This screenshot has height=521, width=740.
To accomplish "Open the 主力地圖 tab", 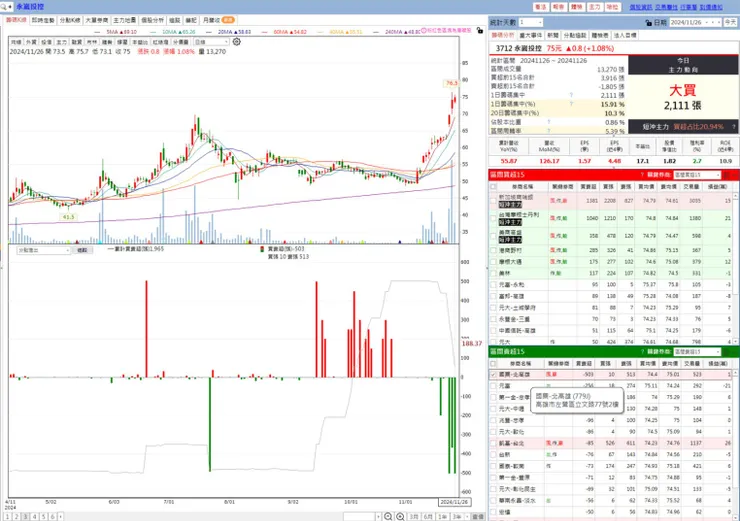I will (125, 20).
